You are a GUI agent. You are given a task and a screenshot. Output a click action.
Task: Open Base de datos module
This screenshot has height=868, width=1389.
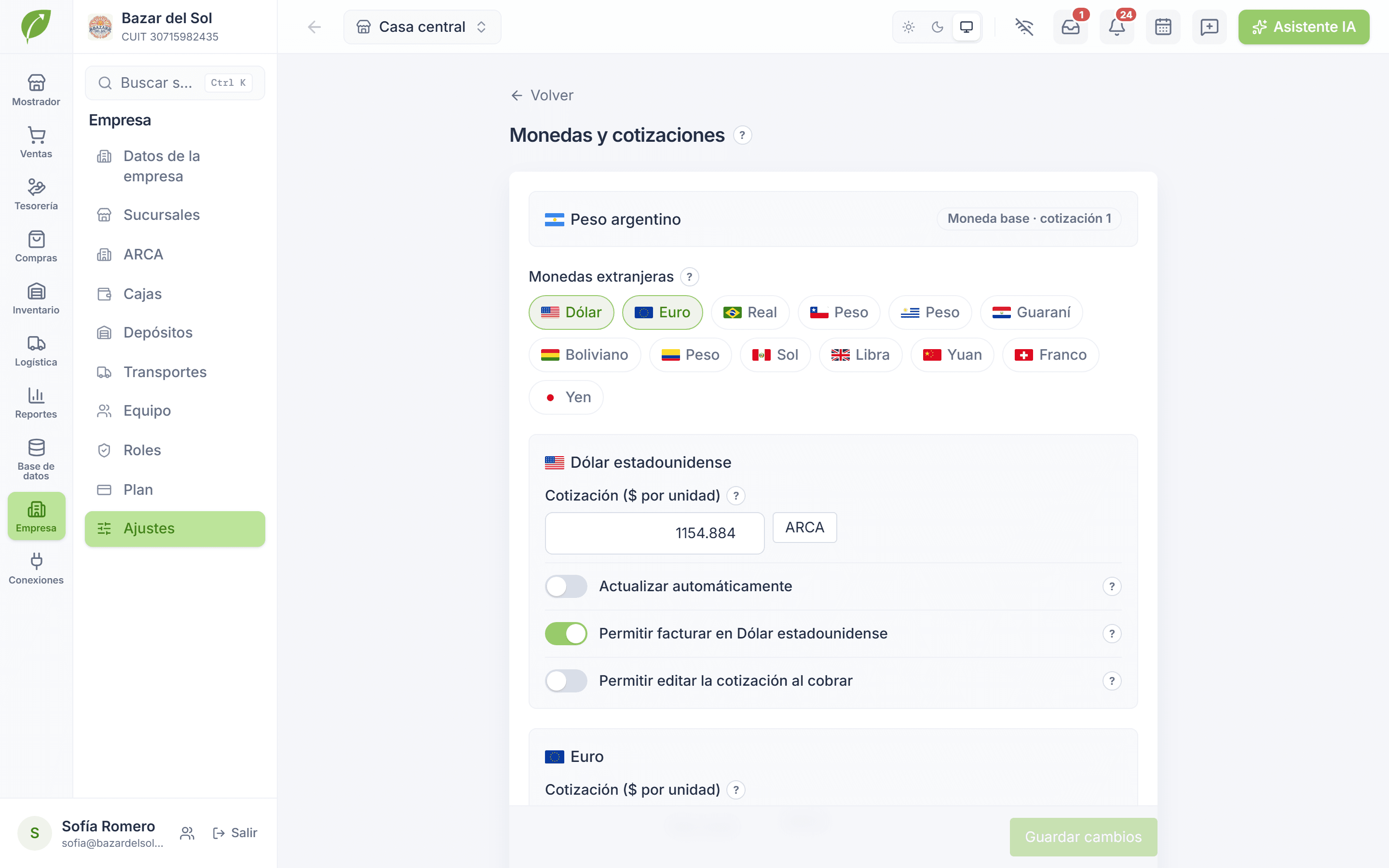tap(36, 459)
